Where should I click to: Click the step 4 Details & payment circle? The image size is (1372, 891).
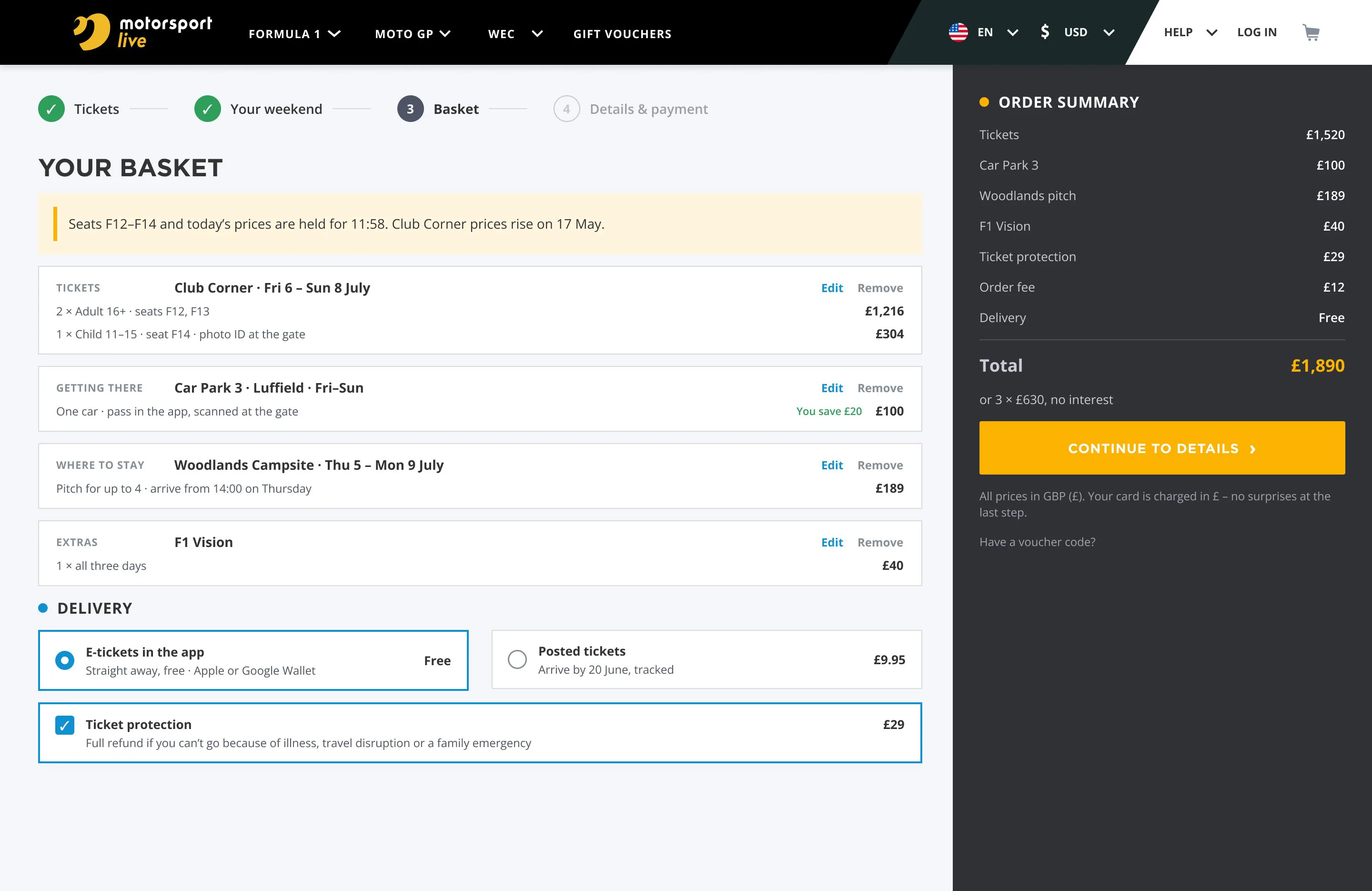[567, 109]
